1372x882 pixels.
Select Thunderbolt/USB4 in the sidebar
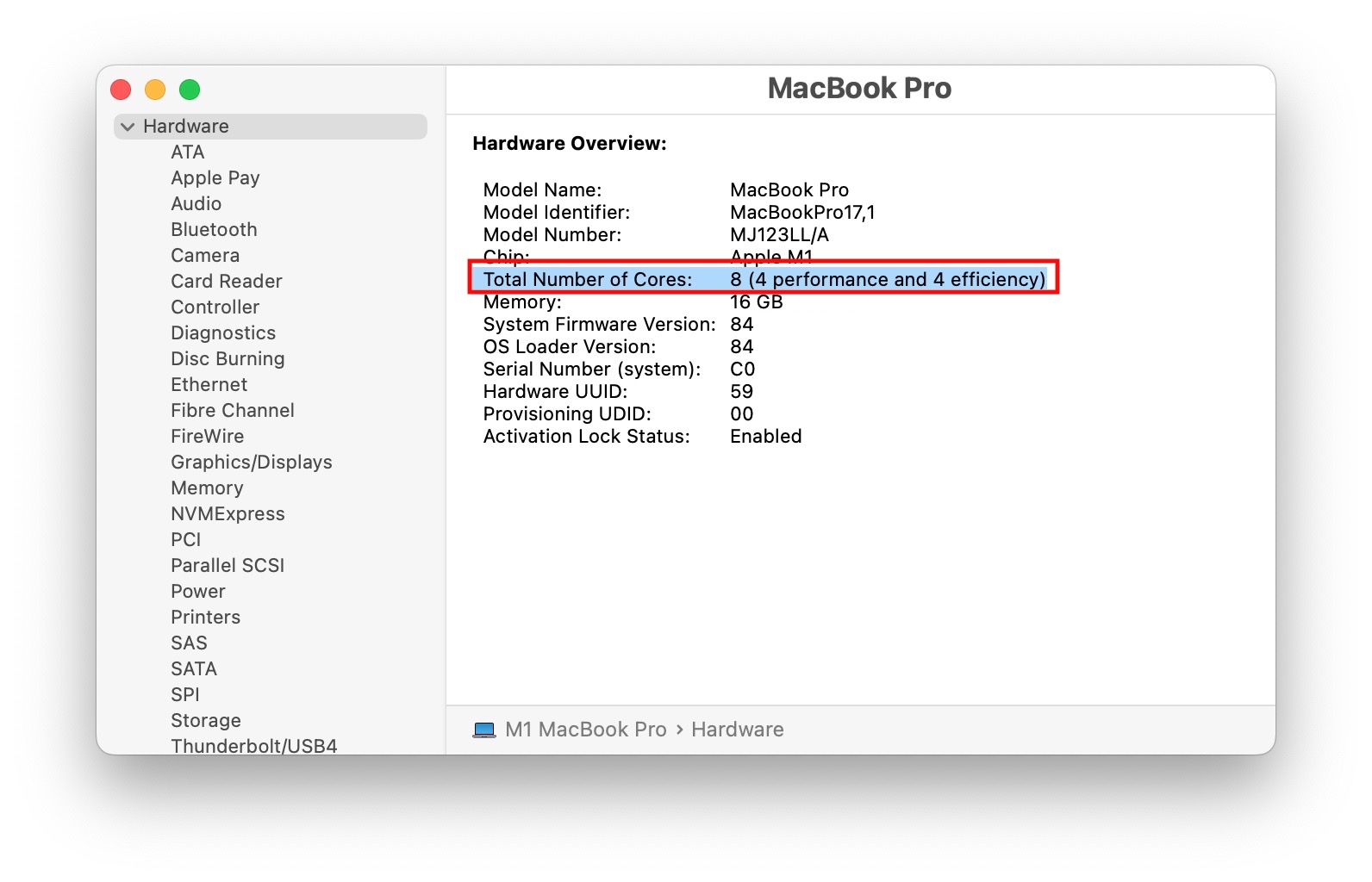click(x=253, y=746)
